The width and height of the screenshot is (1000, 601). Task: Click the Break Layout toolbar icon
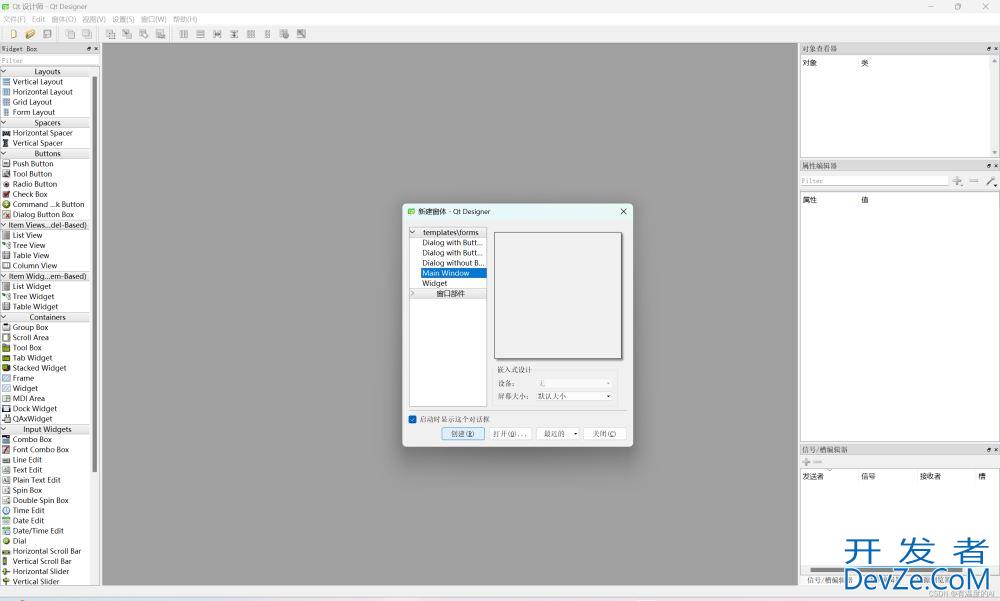(x=284, y=34)
